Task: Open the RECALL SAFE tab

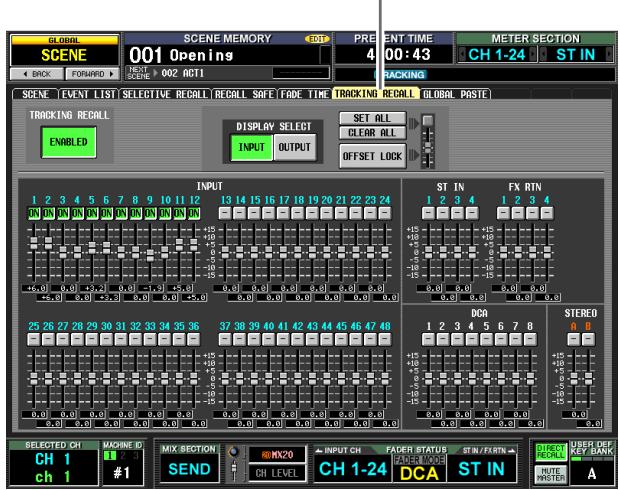Action: [x=244, y=94]
